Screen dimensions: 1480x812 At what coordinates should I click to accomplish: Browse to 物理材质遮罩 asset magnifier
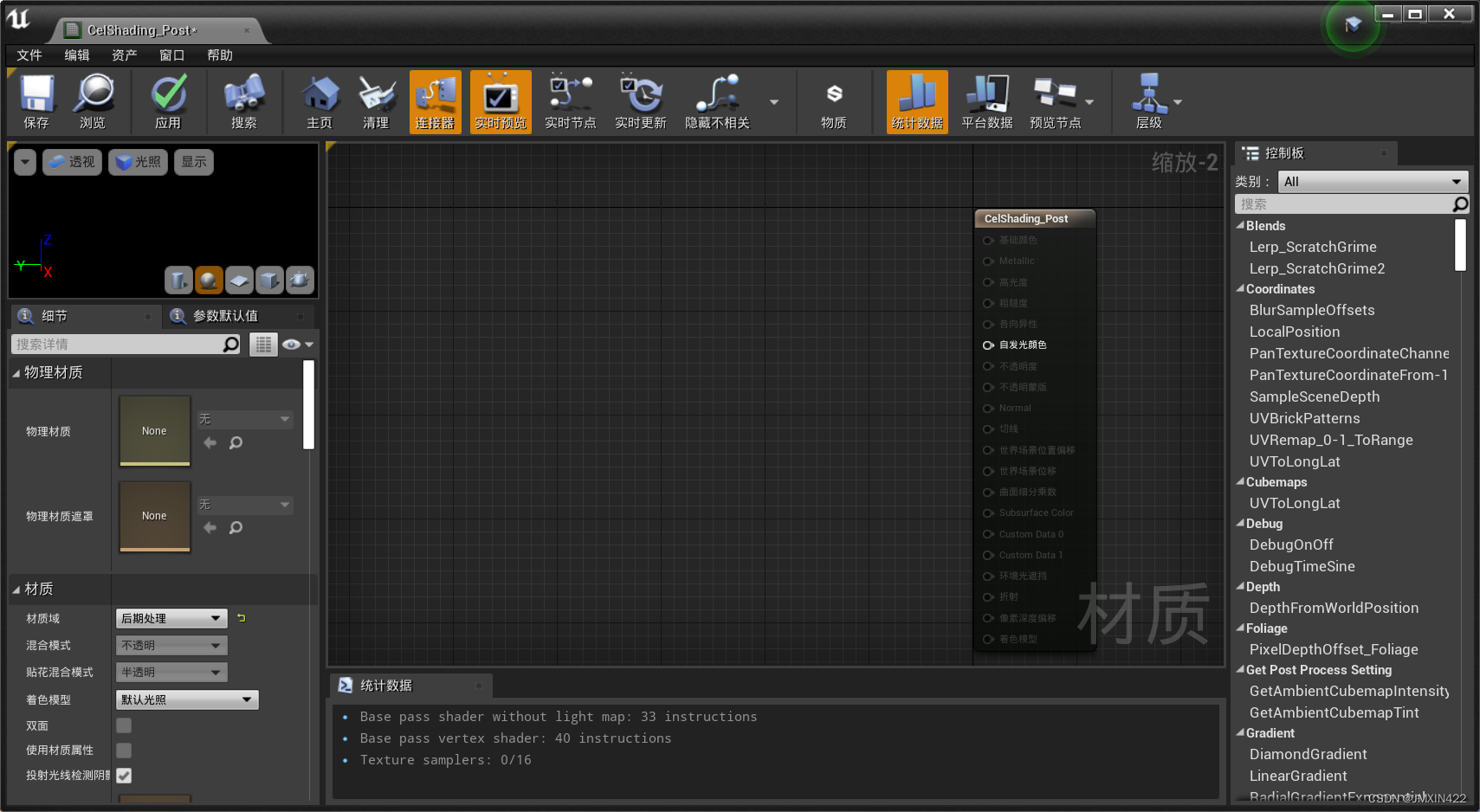[x=236, y=528]
